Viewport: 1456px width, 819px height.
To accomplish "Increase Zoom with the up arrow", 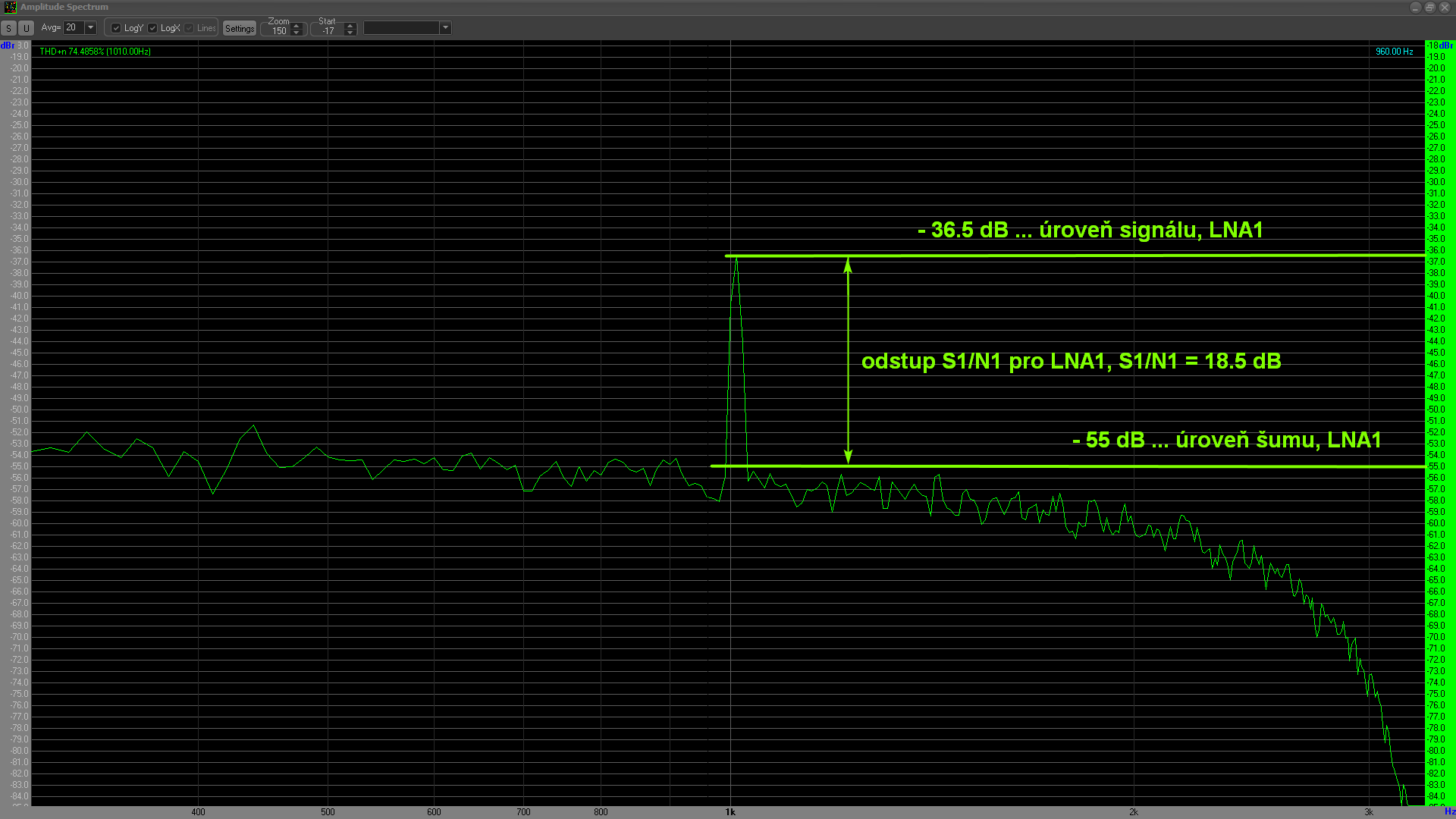I will pyautogui.click(x=297, y=26).
